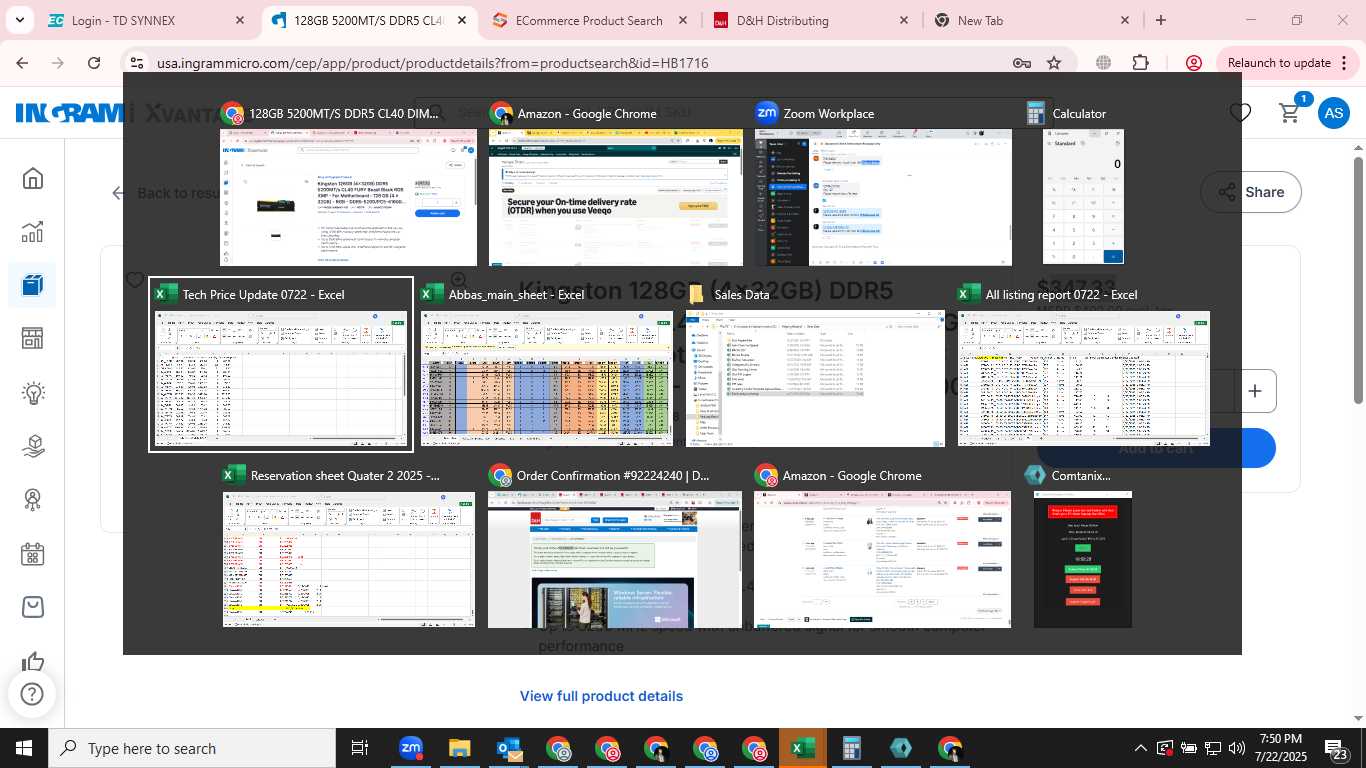Open Task View on the taskbar
Image resolution: width=1366 pixels, height=768 pixels.
(x=360, y=748)
